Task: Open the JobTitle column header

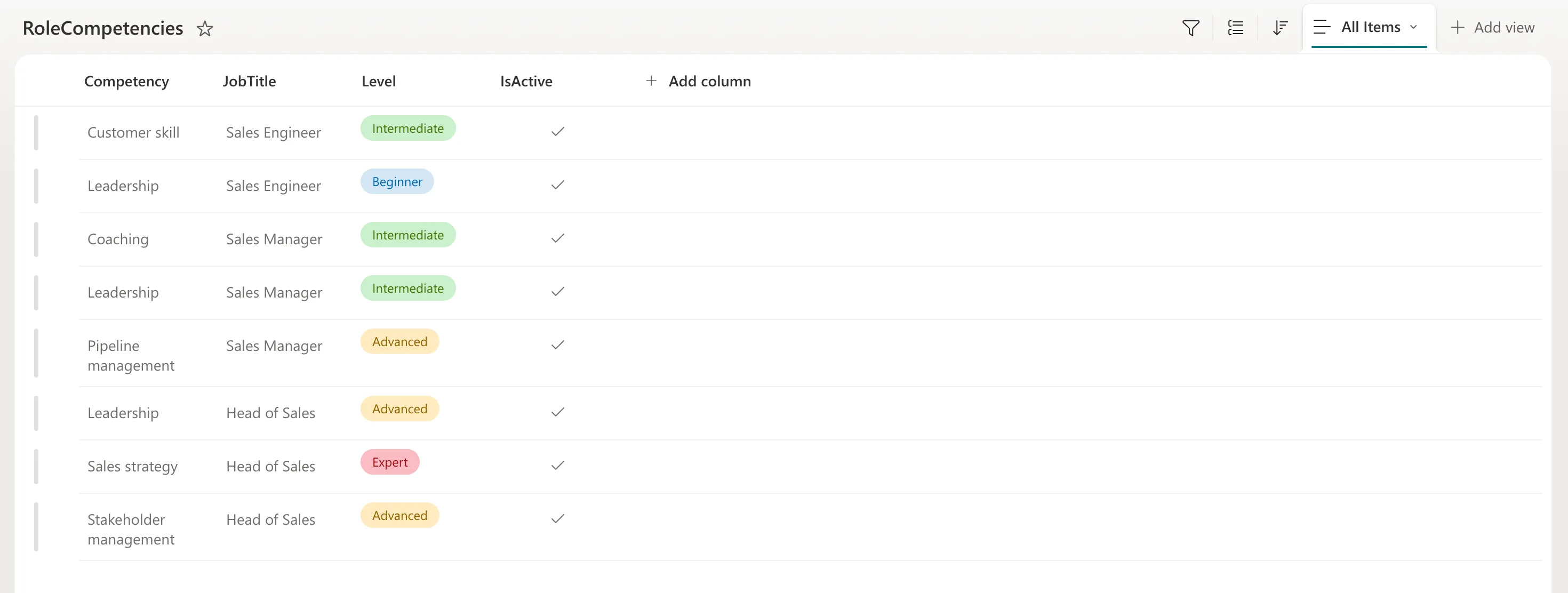Action: point(249,81)
